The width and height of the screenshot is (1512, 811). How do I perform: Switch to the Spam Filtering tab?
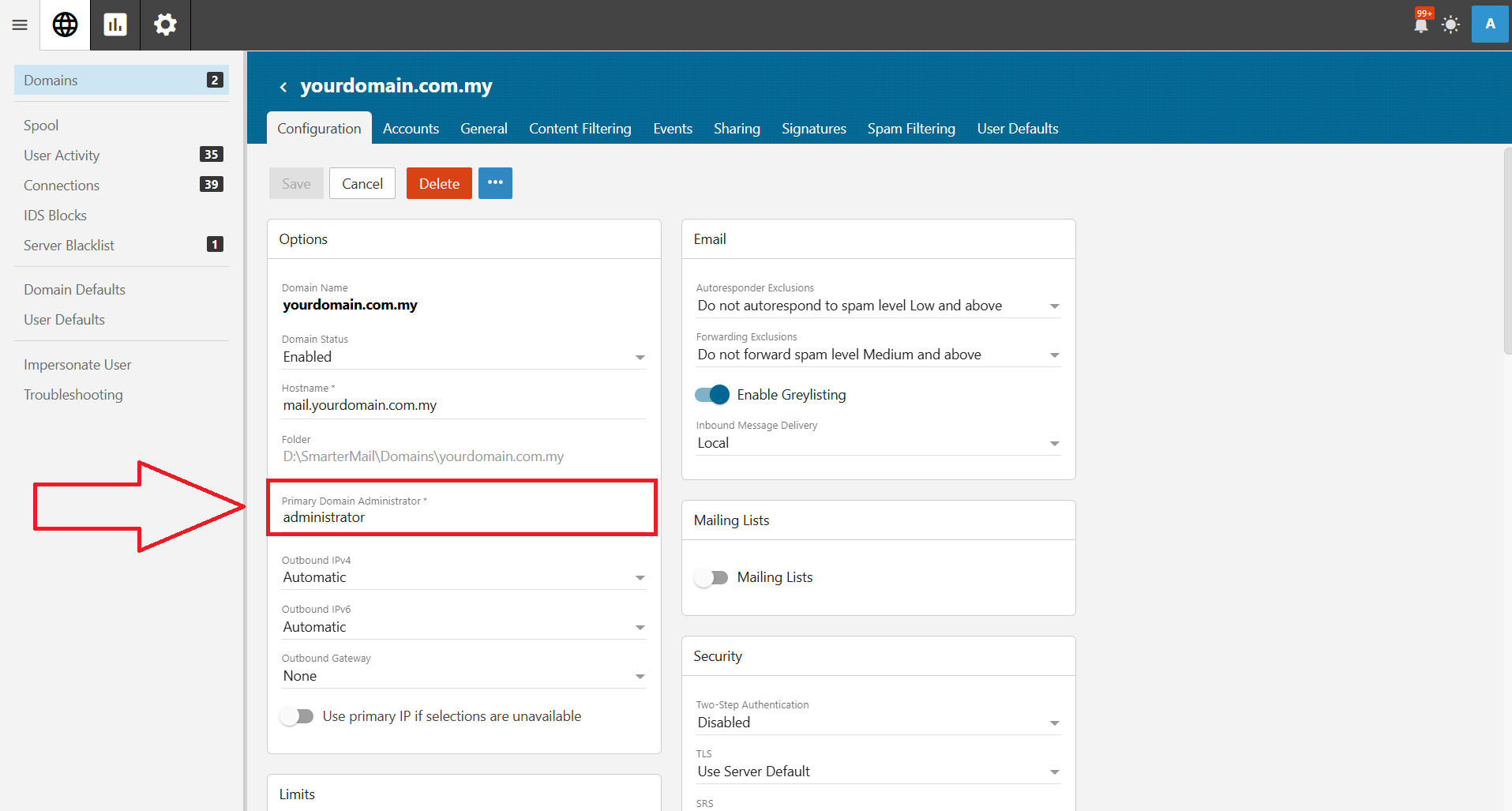tap(911, 129)
